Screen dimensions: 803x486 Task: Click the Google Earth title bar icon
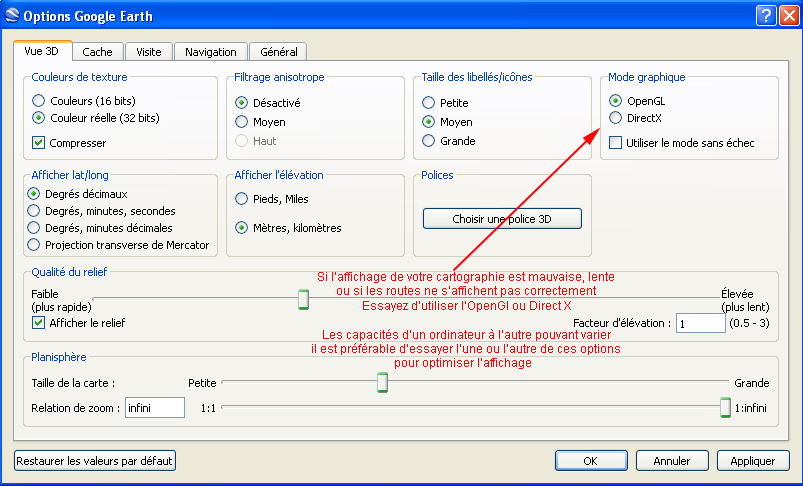point(12,15)
